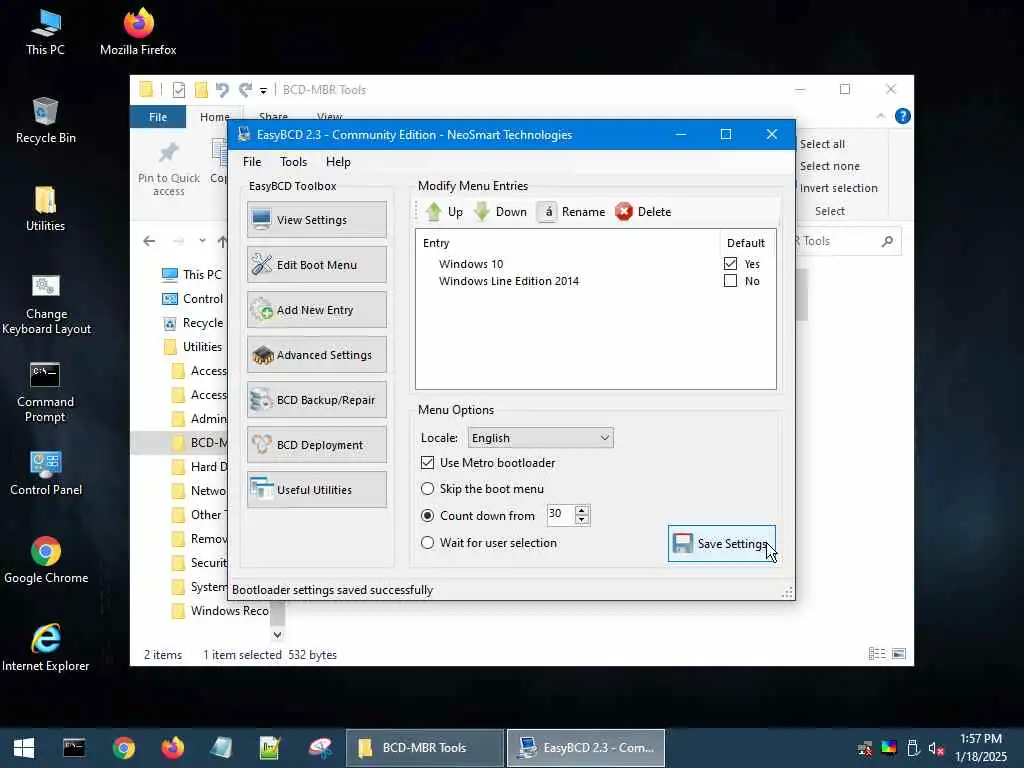The width and height of the screenshot is (1024, 768).
Task: Open Utilities folder on desktop
Action: (x=45, y=208)
